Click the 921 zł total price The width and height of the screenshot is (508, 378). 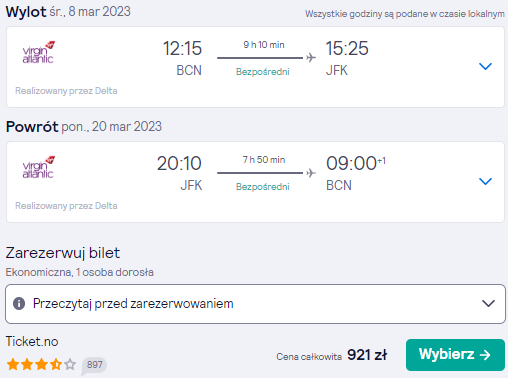(x=367, y=355)
